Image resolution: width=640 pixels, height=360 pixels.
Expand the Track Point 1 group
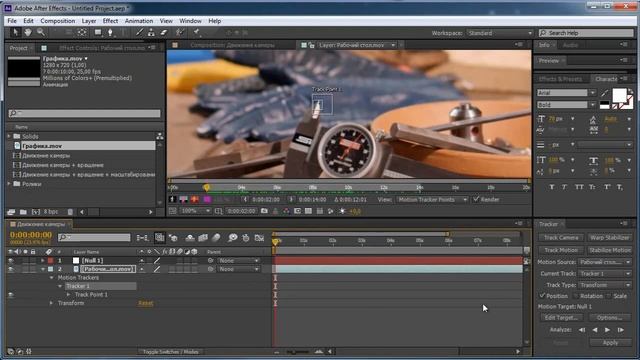pos(68,295)
